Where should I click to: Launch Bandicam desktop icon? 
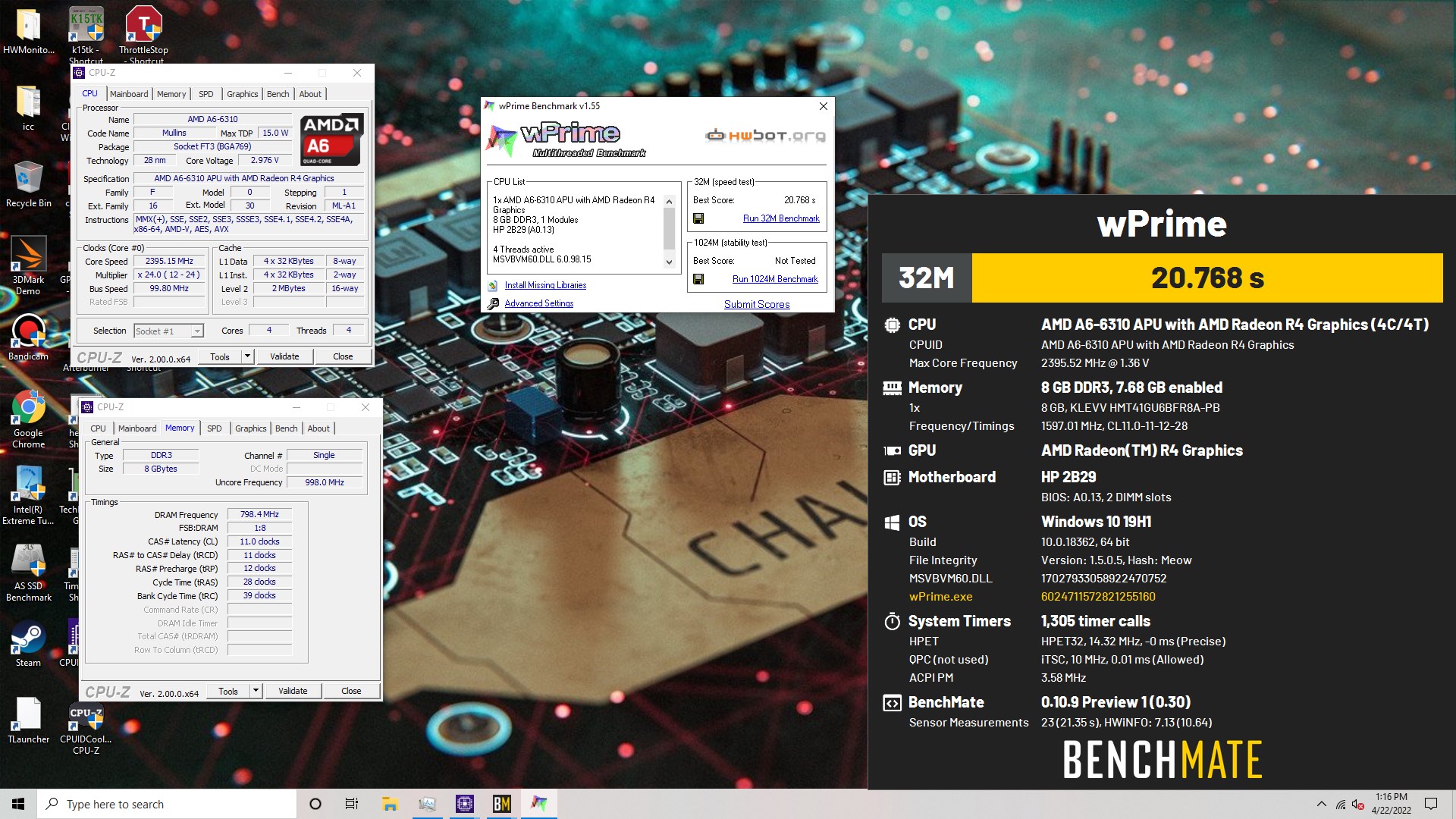point(28,337)
